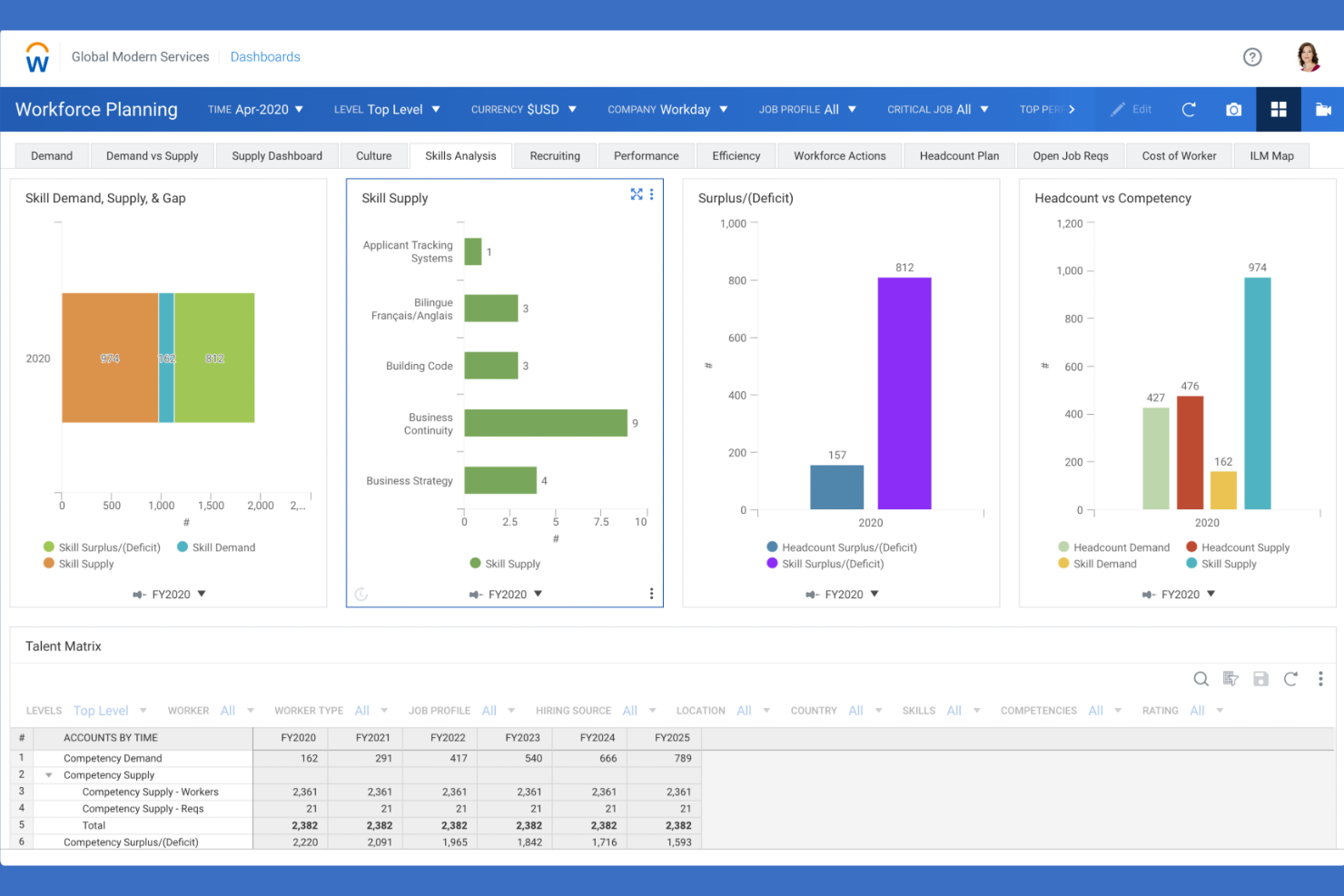Open the JOB PROFILE All header dropdown

click(x=807, y=109)
